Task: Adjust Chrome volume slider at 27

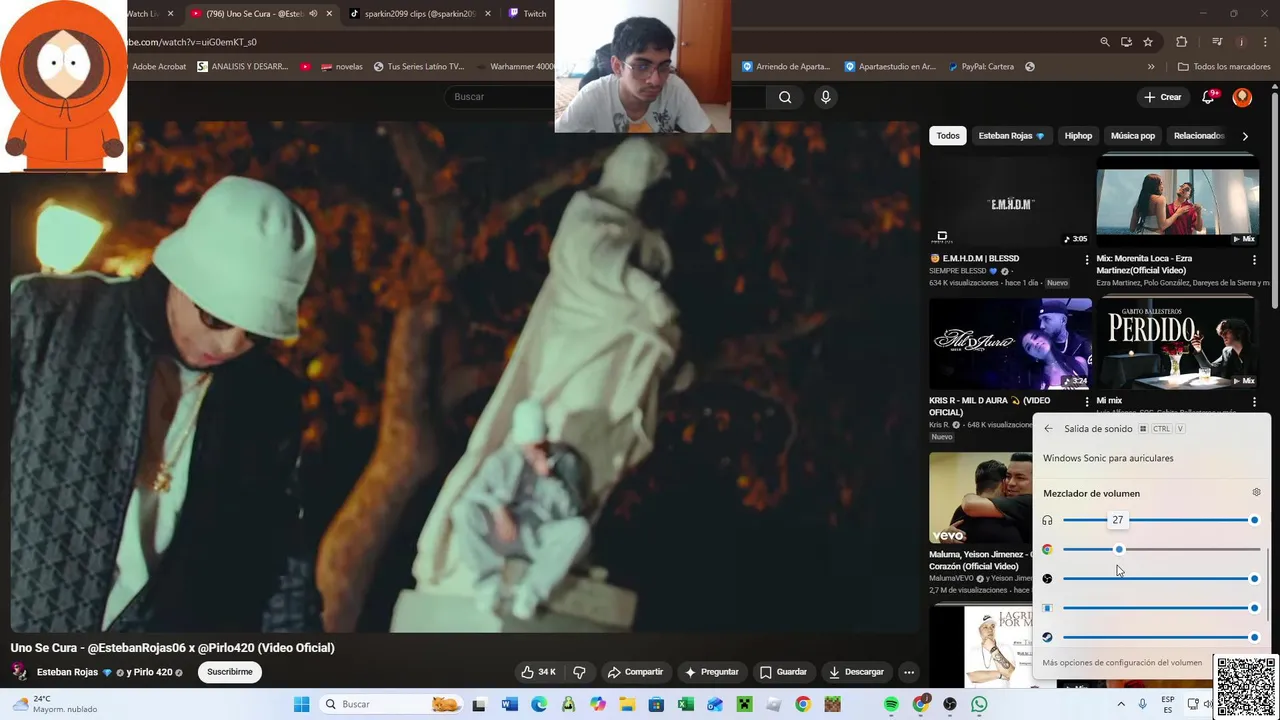Action: (x=1119, y=549)
